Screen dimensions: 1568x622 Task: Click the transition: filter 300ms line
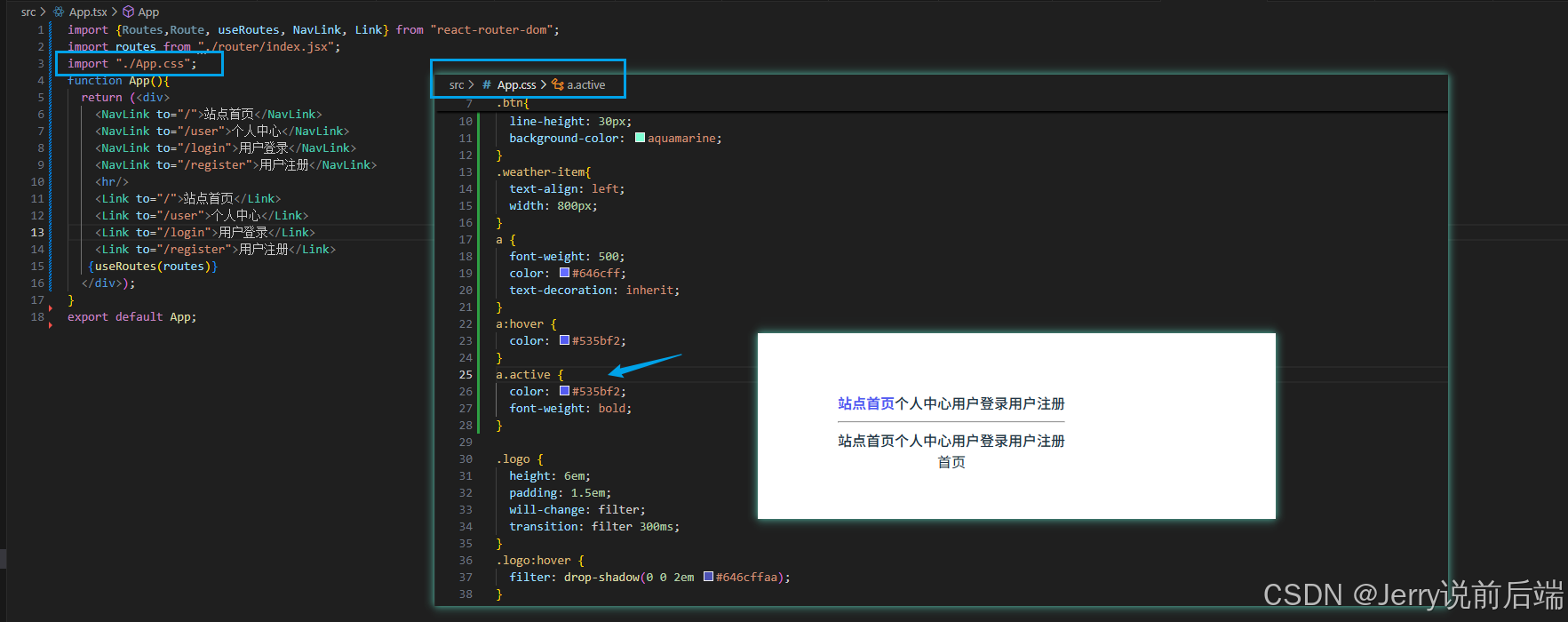[594, 527]
